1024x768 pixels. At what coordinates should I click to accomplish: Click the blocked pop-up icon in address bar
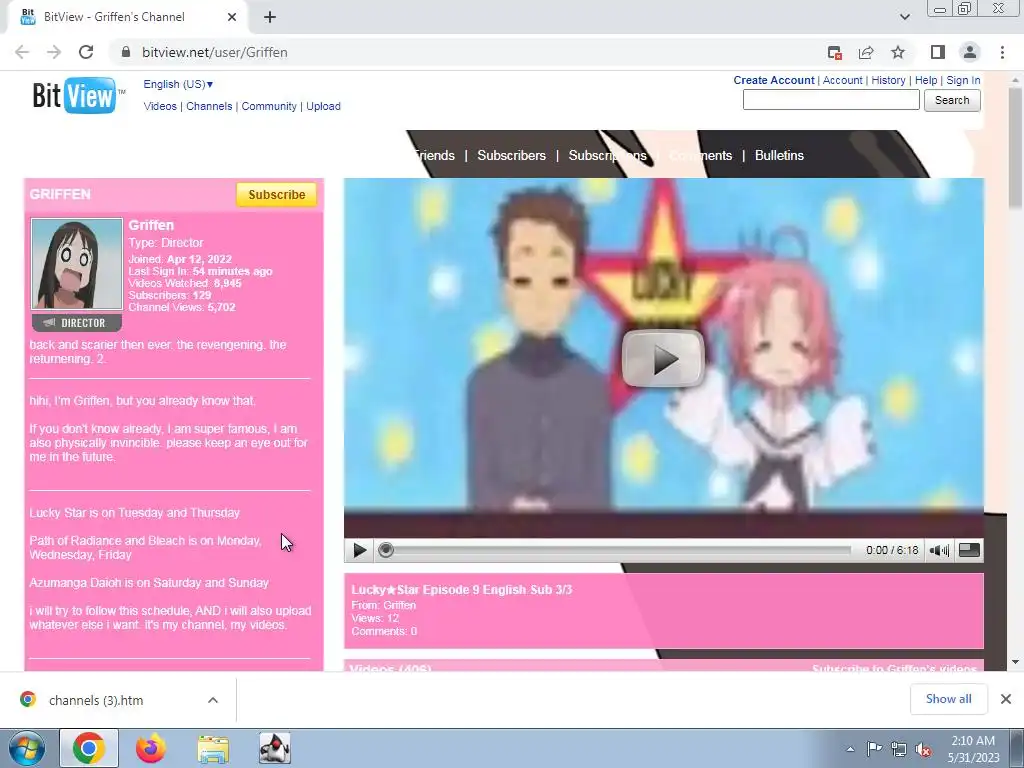point(834,52)
